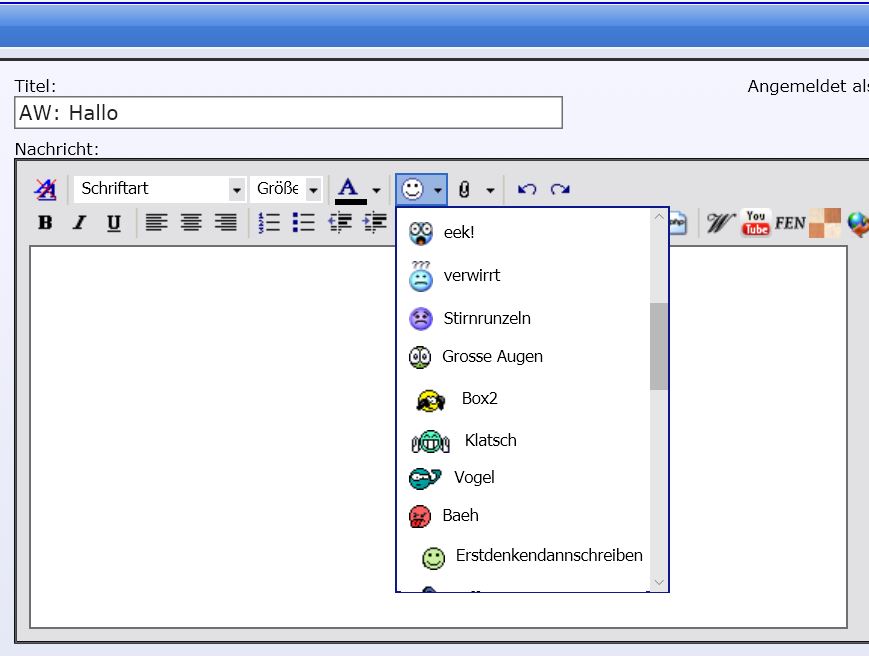Insert the 'Erstdenkendannschreiben' smiley
This screenshot has width=869, height=656.
coord(548,556)
